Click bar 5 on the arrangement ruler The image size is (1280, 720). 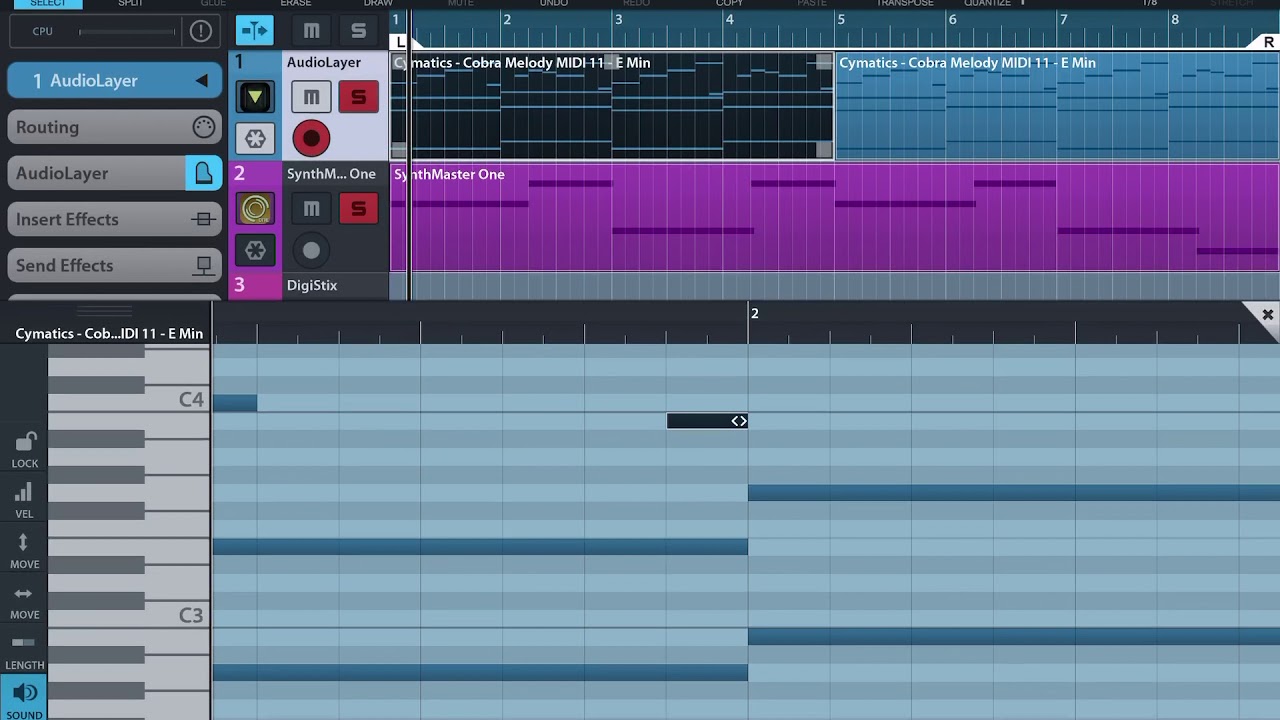[x=841, y=20]
